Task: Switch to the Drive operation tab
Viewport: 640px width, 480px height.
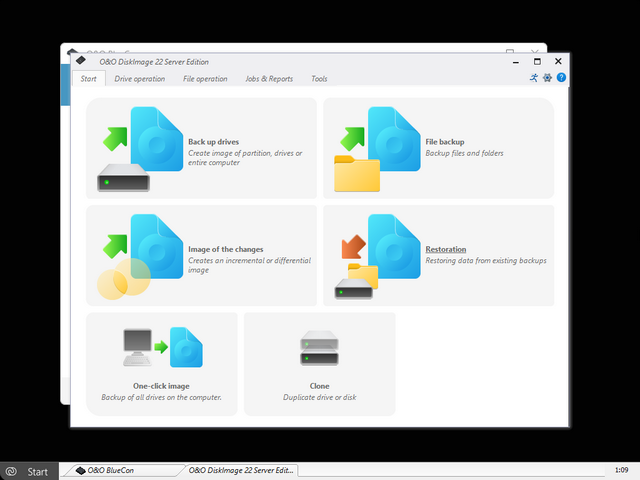Action: tap(140, 79)
